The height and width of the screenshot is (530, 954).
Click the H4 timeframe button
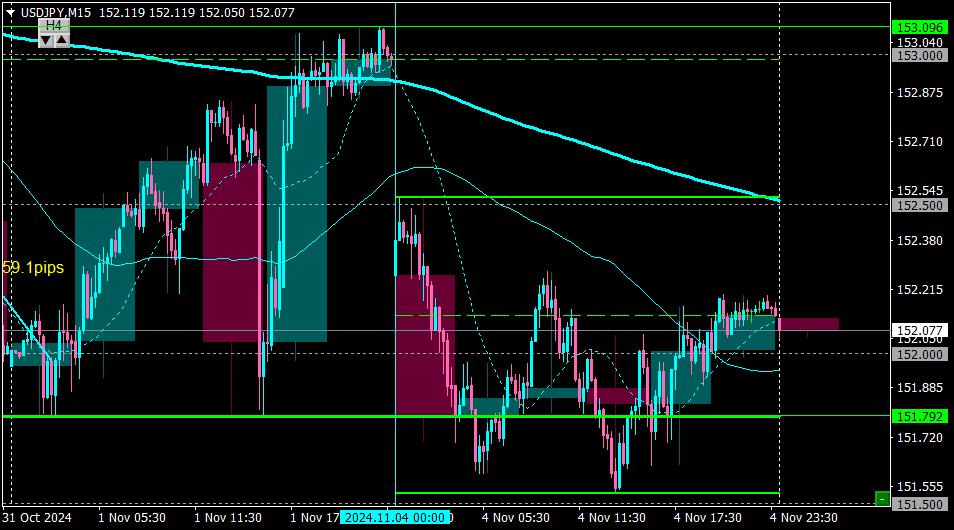coord(54,24)
